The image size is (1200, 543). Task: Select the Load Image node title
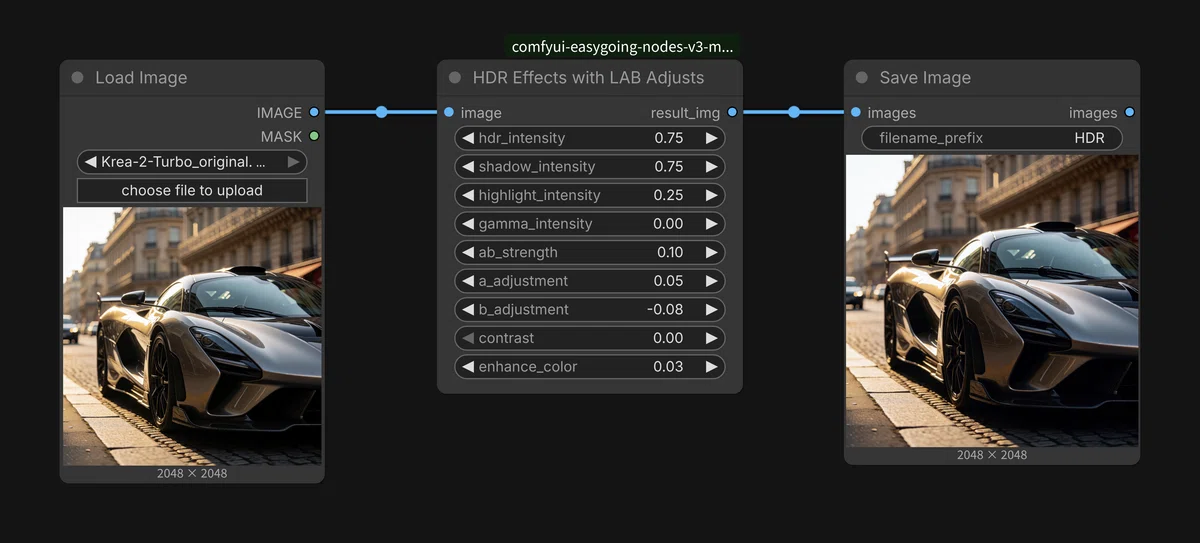pyautogui.click(x=141, y=78)
